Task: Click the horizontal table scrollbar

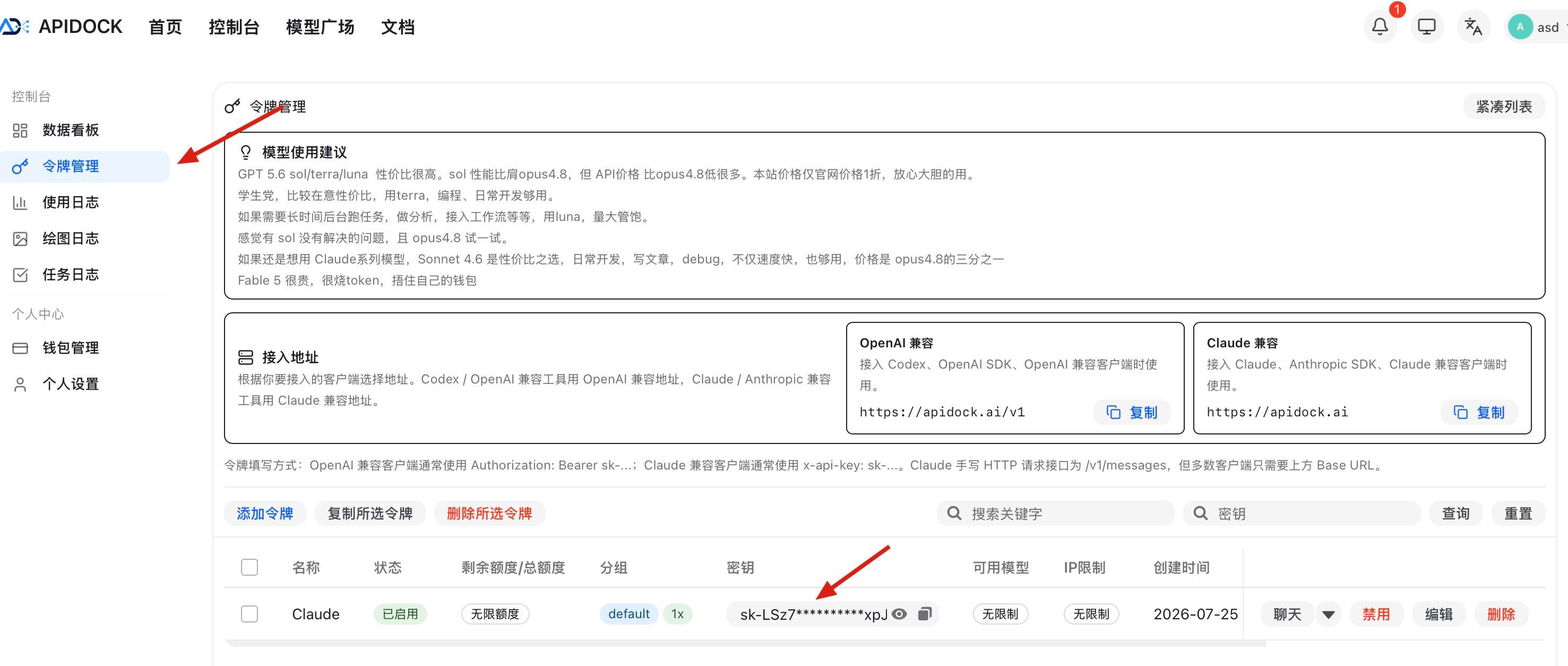Action: pyautogui.click(x=746, y=643)
